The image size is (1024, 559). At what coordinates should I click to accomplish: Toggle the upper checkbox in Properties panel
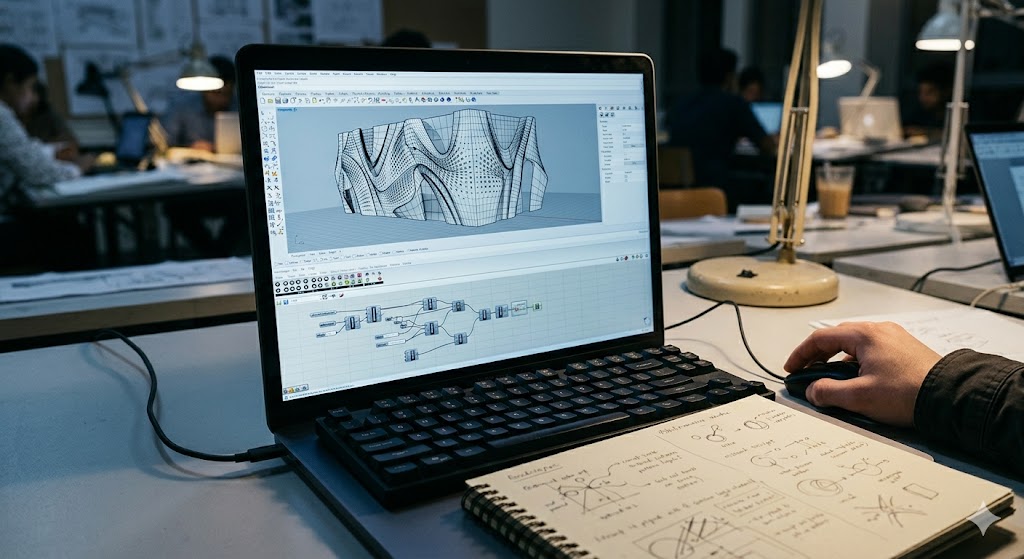click(626, 176)
